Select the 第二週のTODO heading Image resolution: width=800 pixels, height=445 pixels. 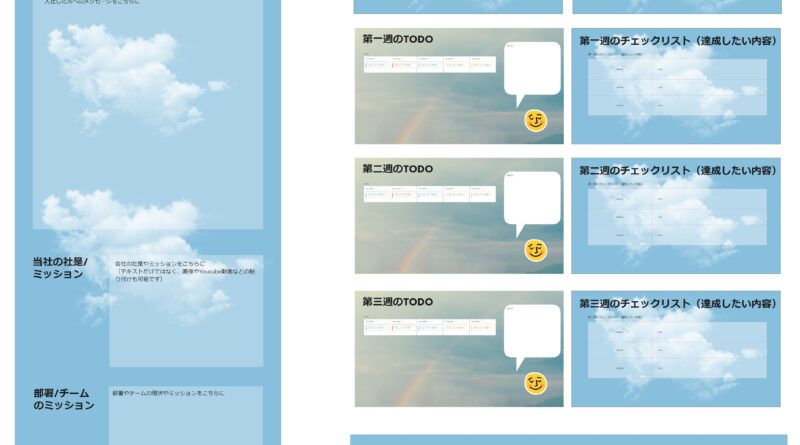[397, 169]
